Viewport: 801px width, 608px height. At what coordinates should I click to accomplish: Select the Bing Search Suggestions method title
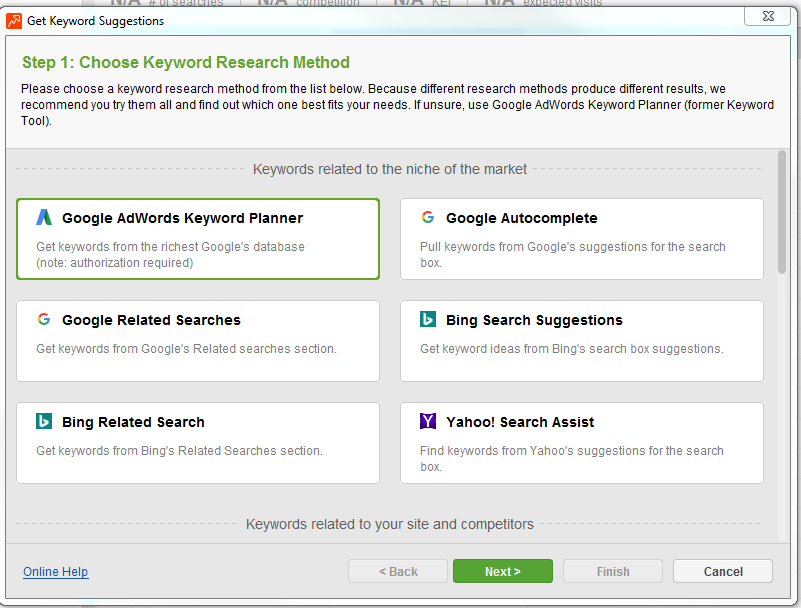pyautogui.click(x=534, y=320)
